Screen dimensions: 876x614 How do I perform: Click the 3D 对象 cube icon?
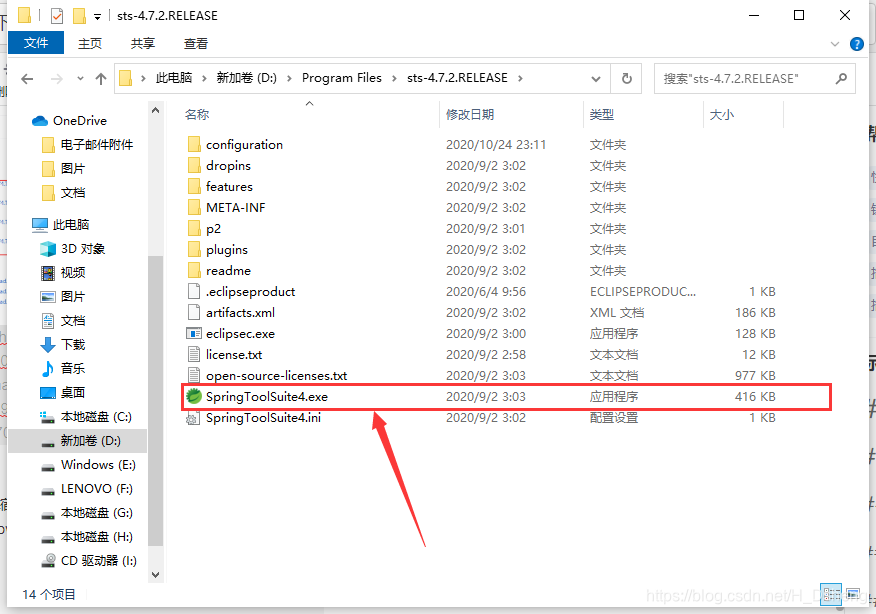coord(48,249)
